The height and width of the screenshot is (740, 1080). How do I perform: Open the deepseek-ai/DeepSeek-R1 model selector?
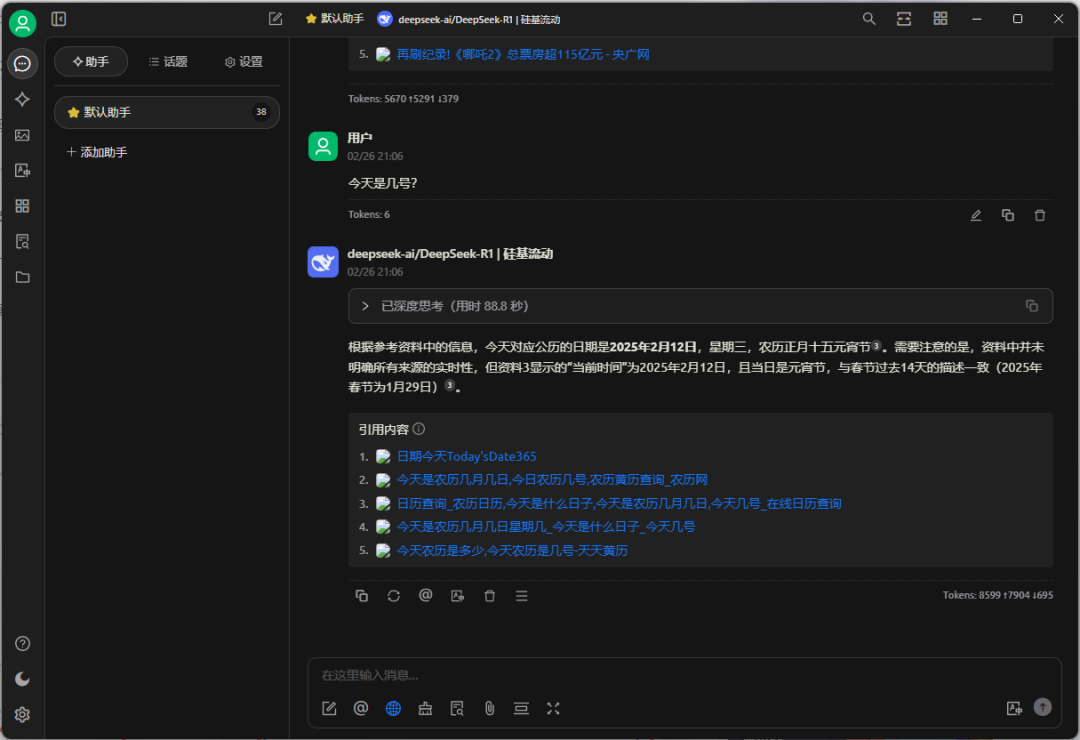click(x=469, y=19)
